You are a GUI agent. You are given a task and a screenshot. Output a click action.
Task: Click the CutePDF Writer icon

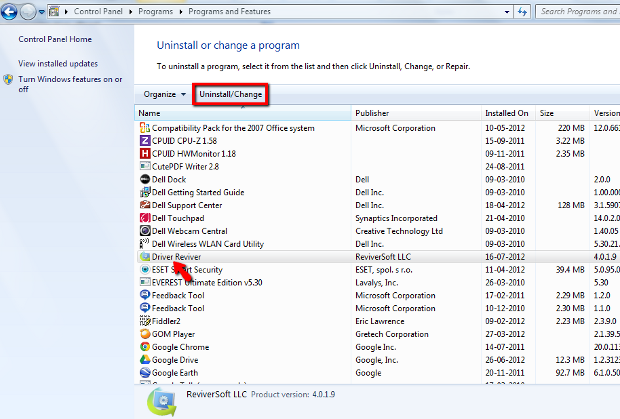click(145, 166)
